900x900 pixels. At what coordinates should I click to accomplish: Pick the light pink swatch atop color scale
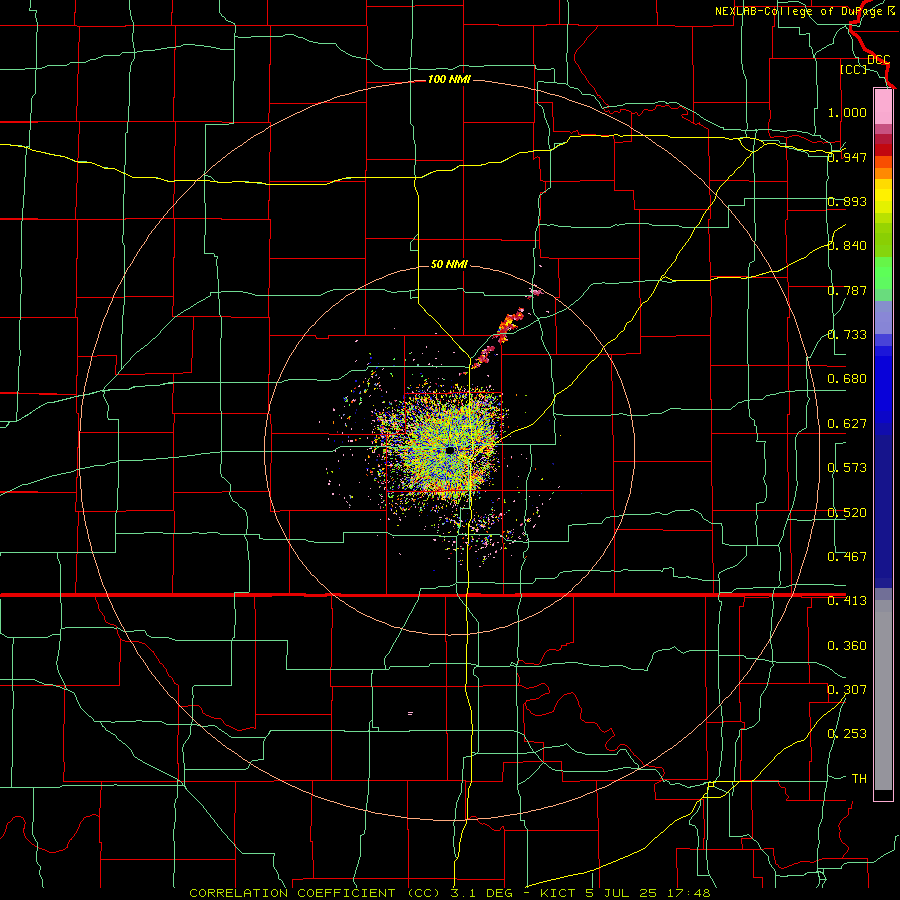pyautogui.click(x=883, y=106)
